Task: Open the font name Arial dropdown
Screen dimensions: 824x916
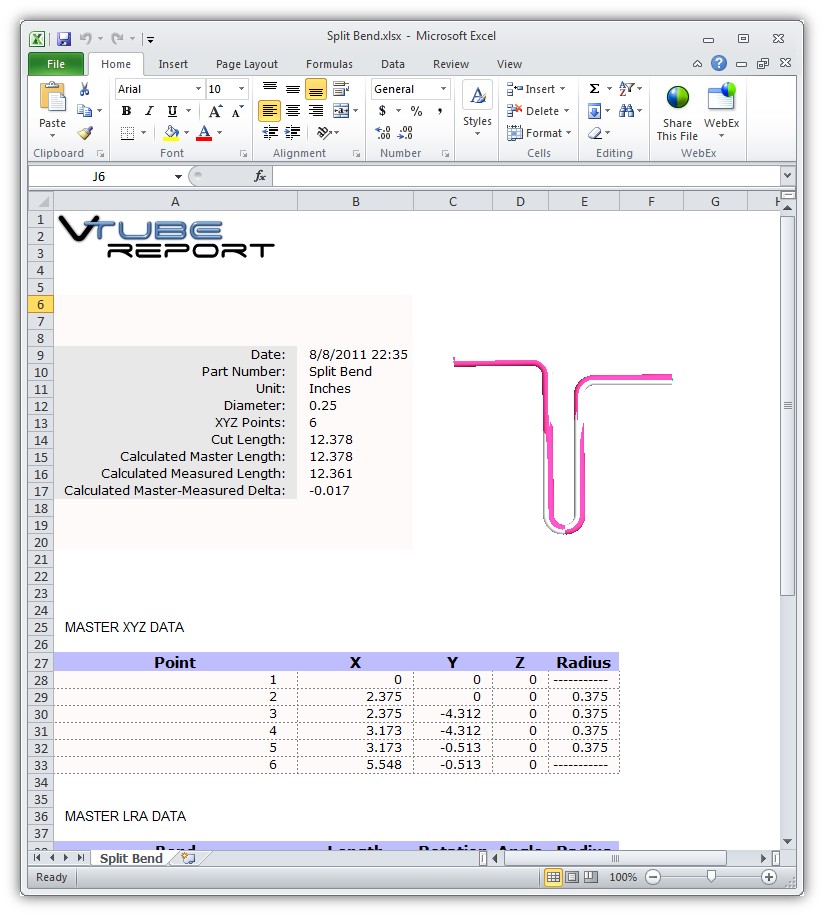Action: tap(199, 89)
